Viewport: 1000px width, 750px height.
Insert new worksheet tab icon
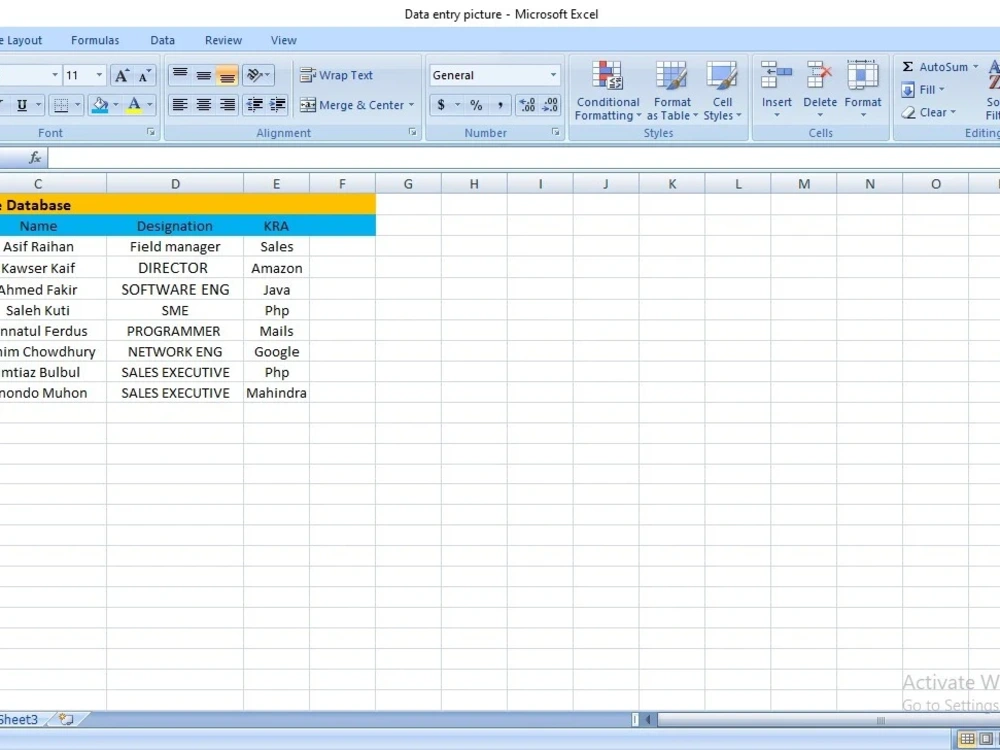[x=66, y=719]
